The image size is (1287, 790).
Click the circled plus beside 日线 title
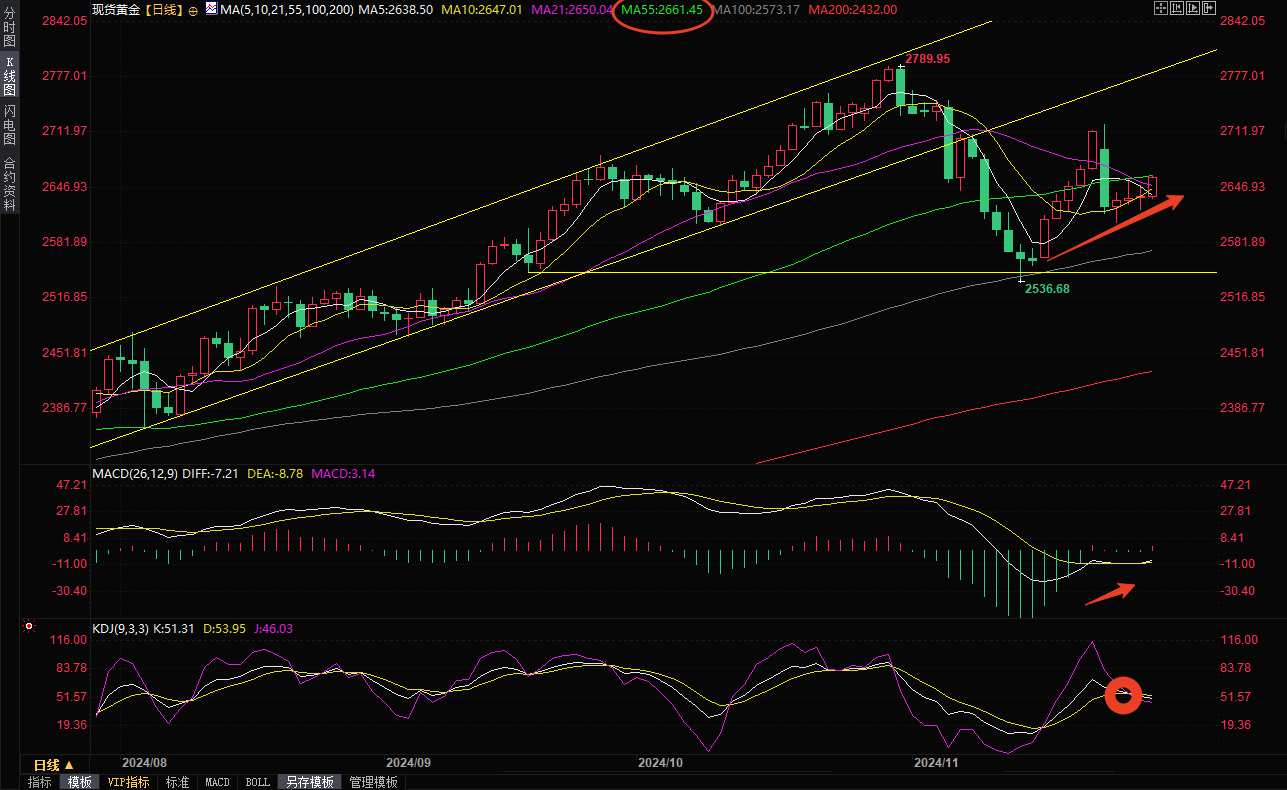coord(193,9)
